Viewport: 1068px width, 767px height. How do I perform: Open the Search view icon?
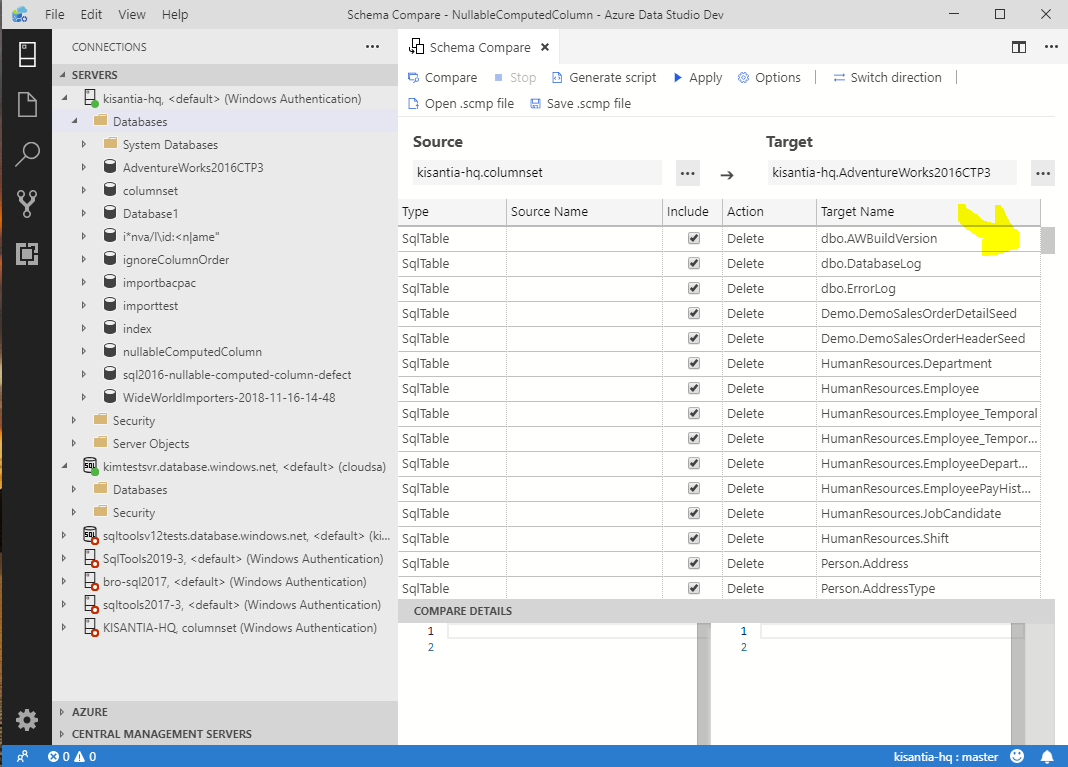click(x=27, y=153)
